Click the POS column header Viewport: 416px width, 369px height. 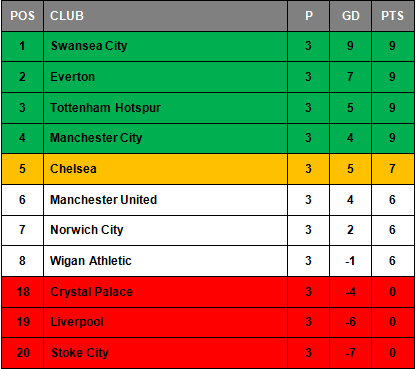tap(22, 16)
